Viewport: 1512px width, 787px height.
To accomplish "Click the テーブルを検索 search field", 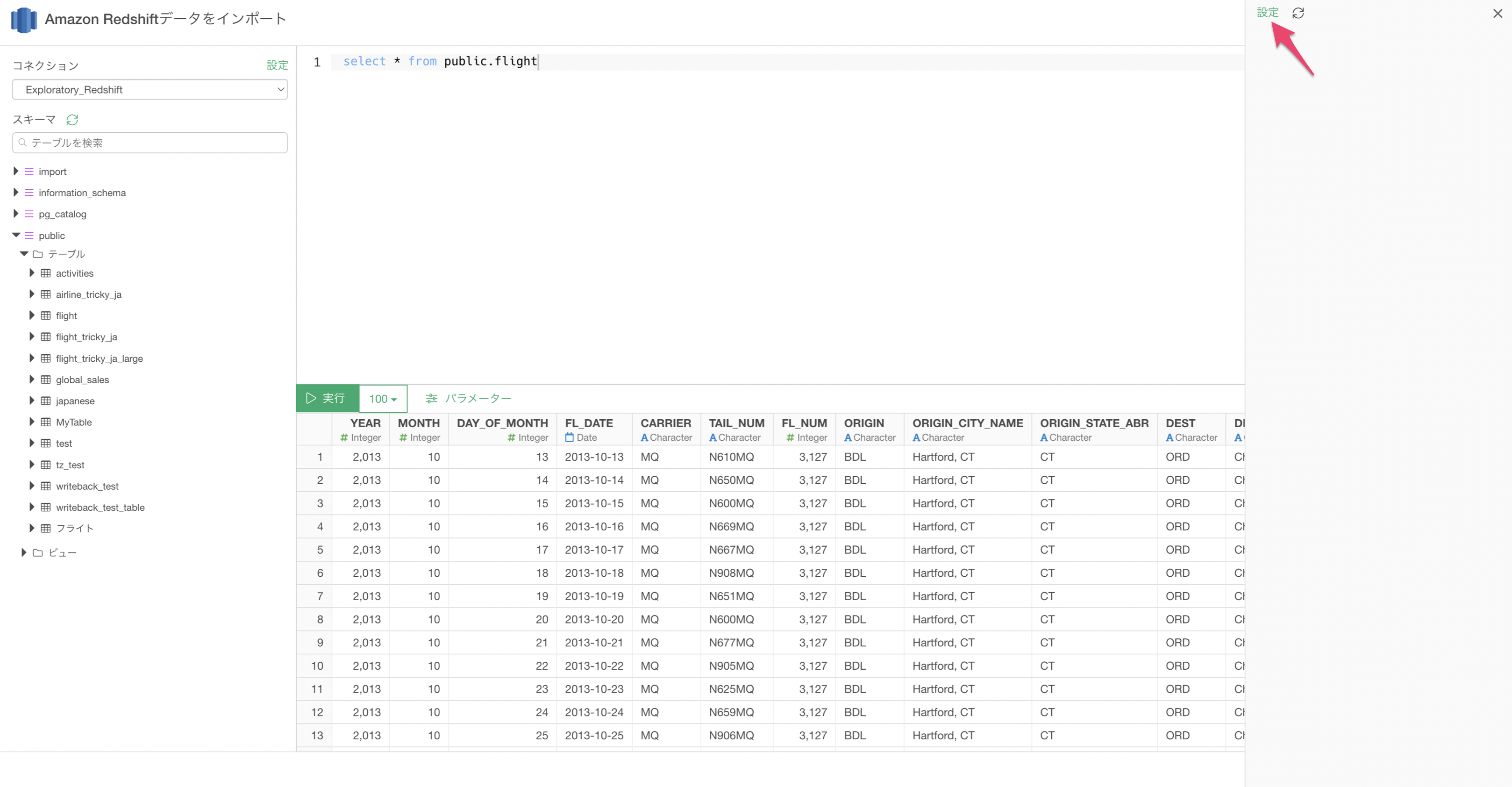I will tap(150, 143).
